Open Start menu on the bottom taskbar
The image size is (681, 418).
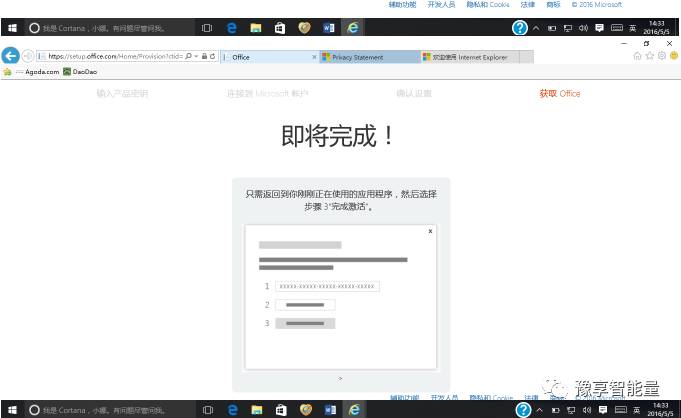click(x=12, y=410)
